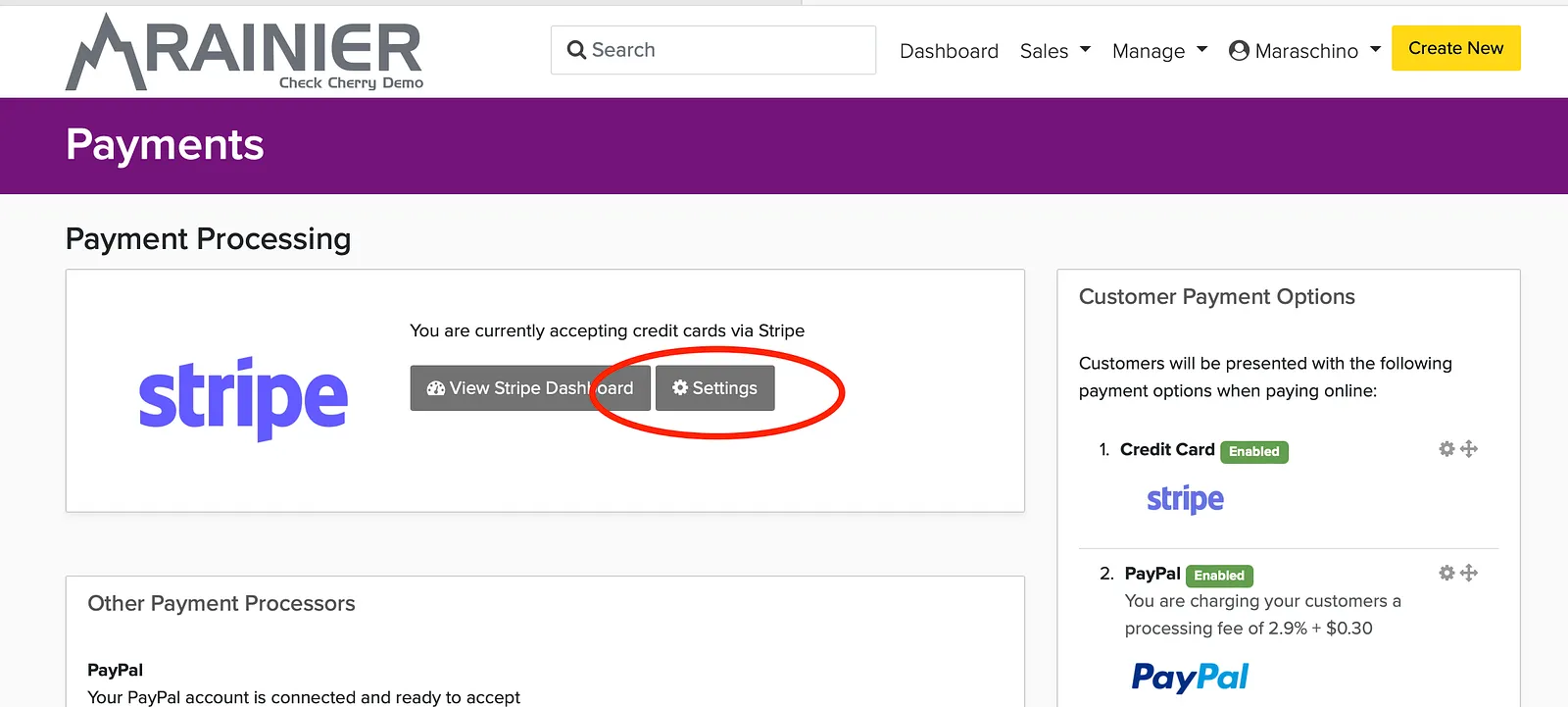Screen dimensions: 1568x707
Task: Focus the Search input field
Action: click(713, 50)
